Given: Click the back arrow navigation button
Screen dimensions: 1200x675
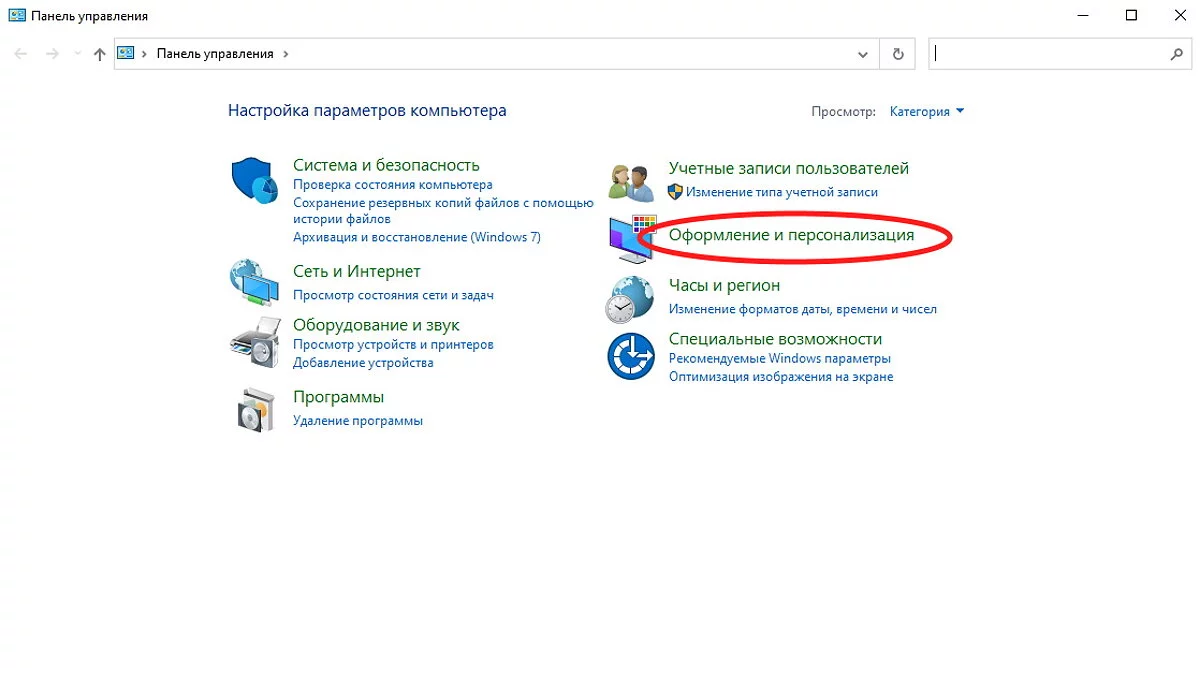Looking at the screenshot, I should coord(21,55).
